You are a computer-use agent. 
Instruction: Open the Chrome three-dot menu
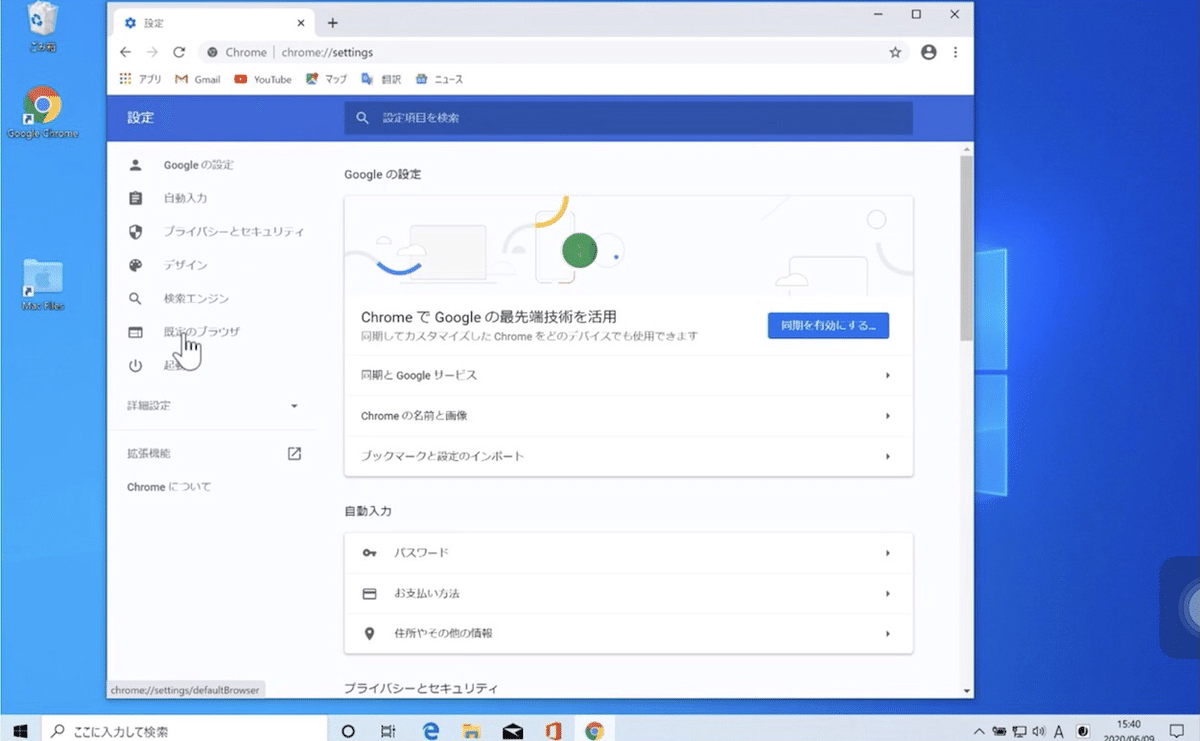click(x=955, y=52)
